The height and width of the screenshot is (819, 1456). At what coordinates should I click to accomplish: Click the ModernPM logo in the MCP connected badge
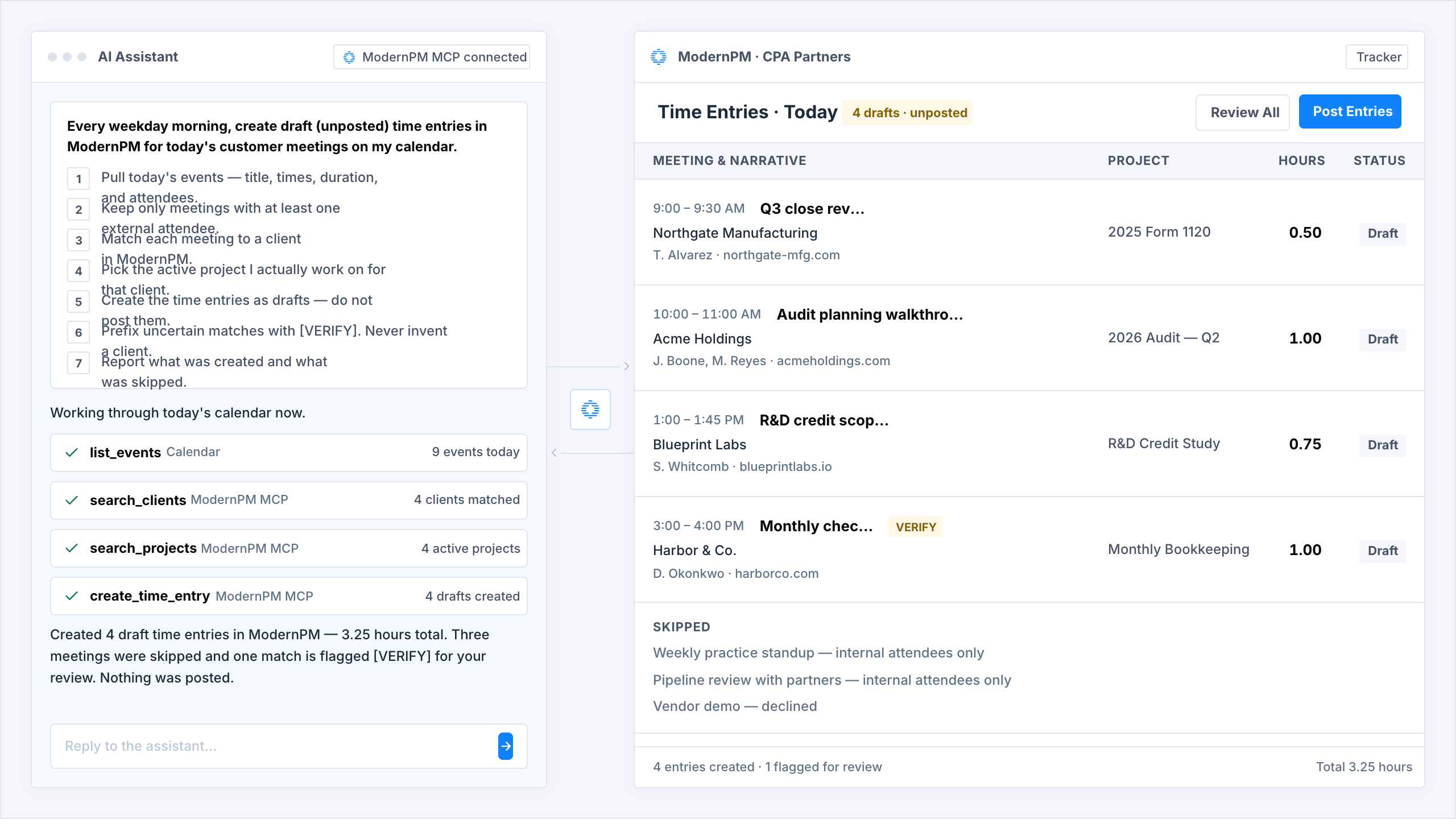click(x=349, y=57)
